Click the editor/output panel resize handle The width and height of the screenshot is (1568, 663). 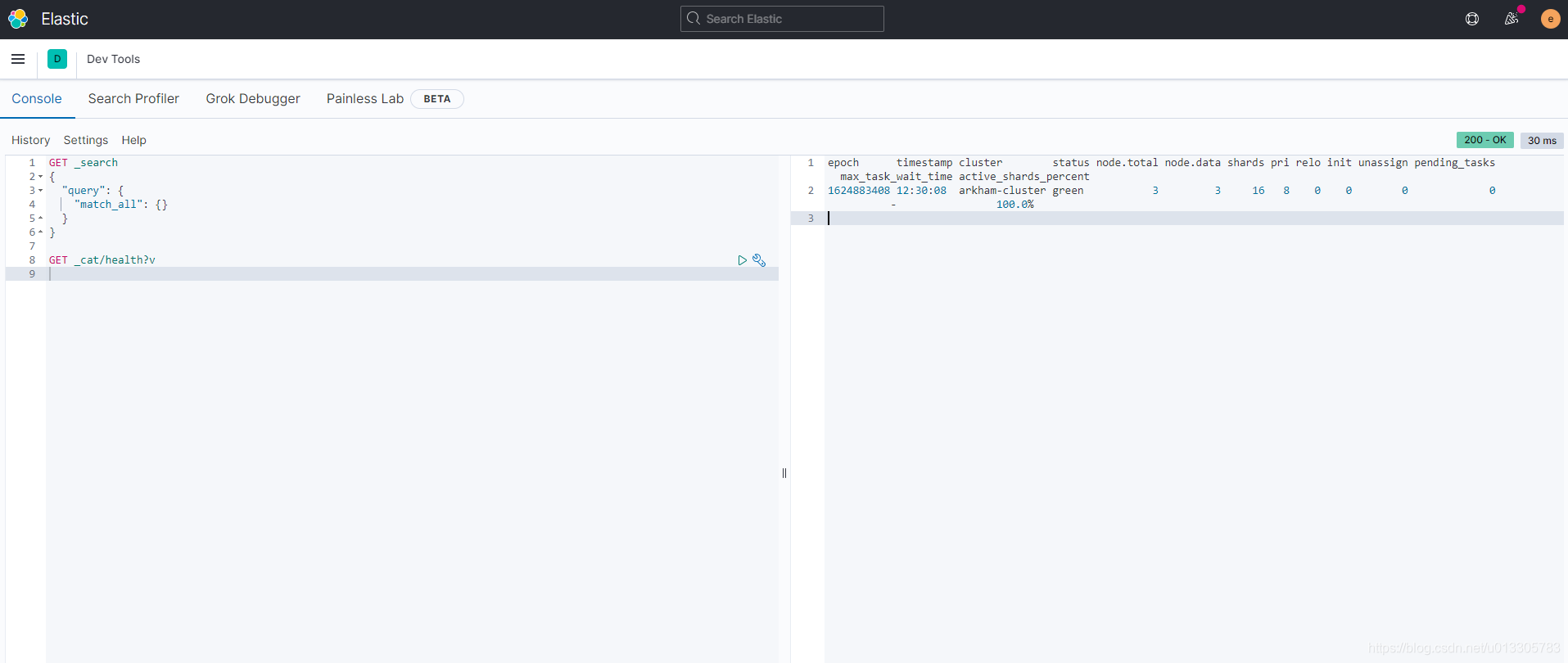pos(784,473)
